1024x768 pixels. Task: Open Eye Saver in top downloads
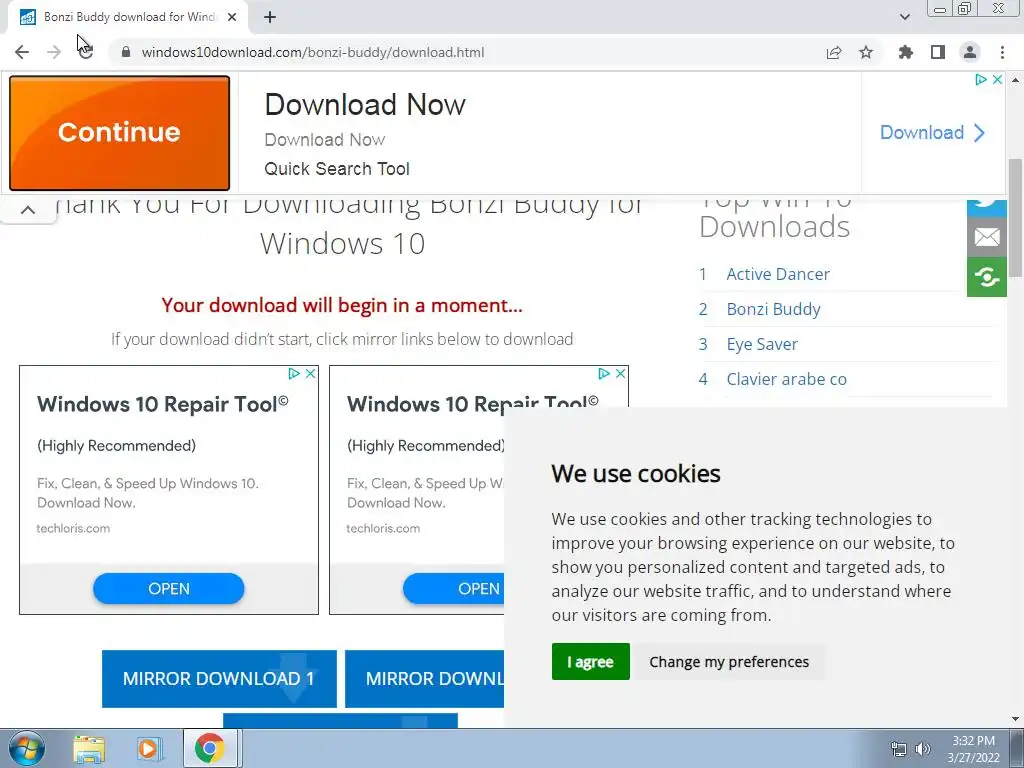coord(762,344)
